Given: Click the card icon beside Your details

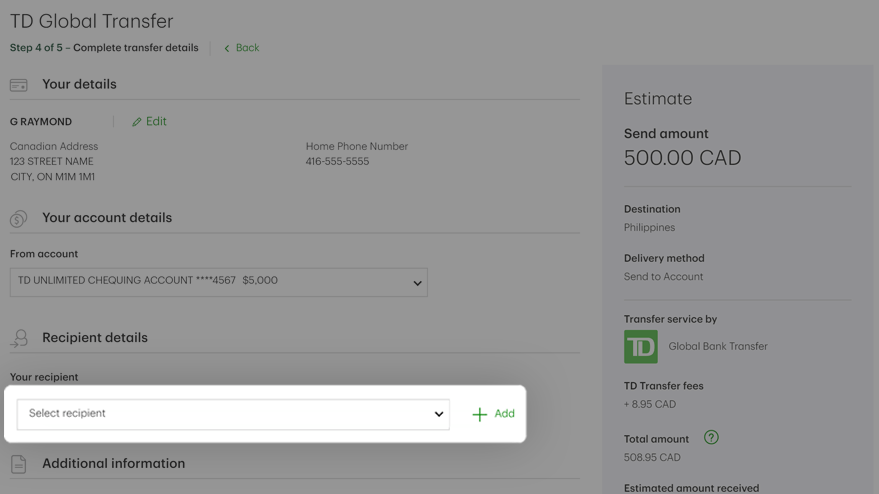Looking at the screenshot, I should (18, 85).
